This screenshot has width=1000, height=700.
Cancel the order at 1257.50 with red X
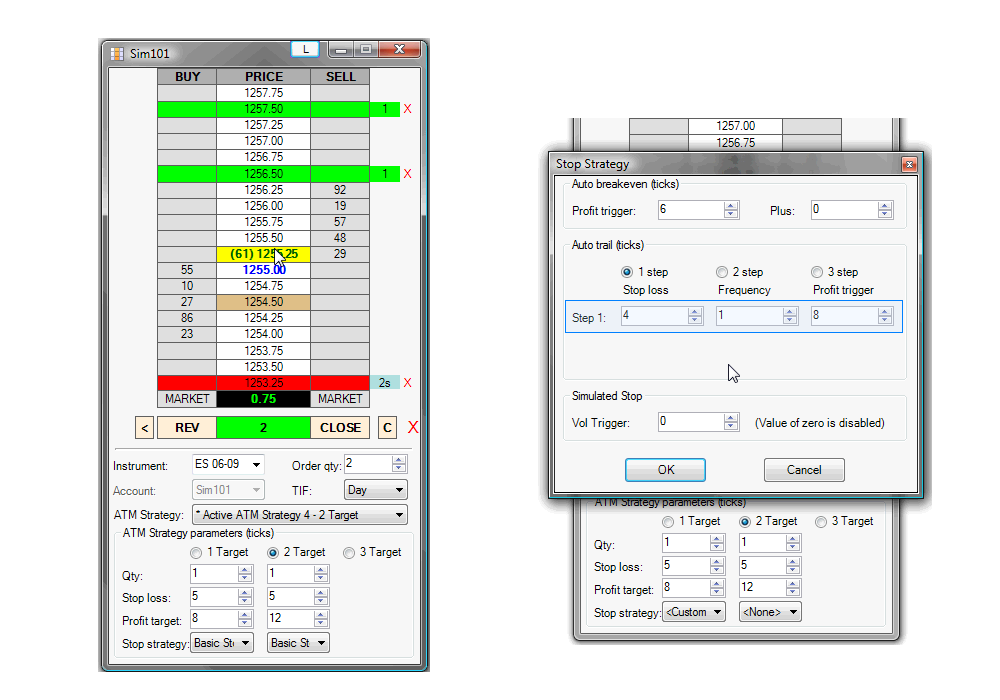[408, 109]
